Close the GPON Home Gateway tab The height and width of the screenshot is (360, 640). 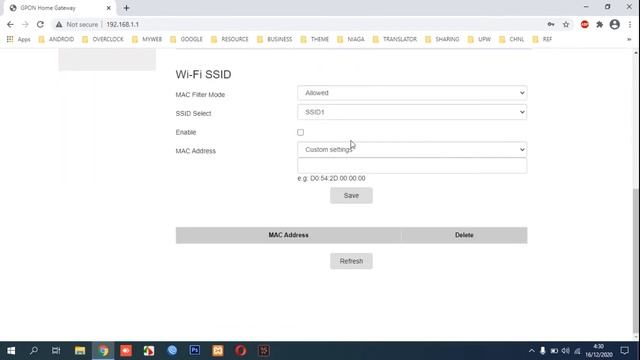(109, 8)
